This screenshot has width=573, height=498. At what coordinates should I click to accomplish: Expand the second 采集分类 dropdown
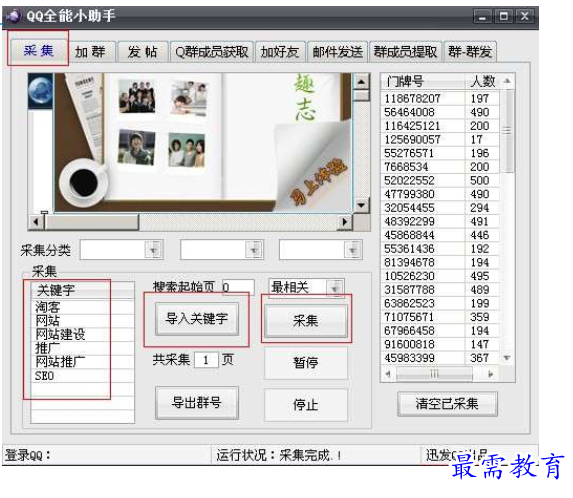click(x=254, y=250)
